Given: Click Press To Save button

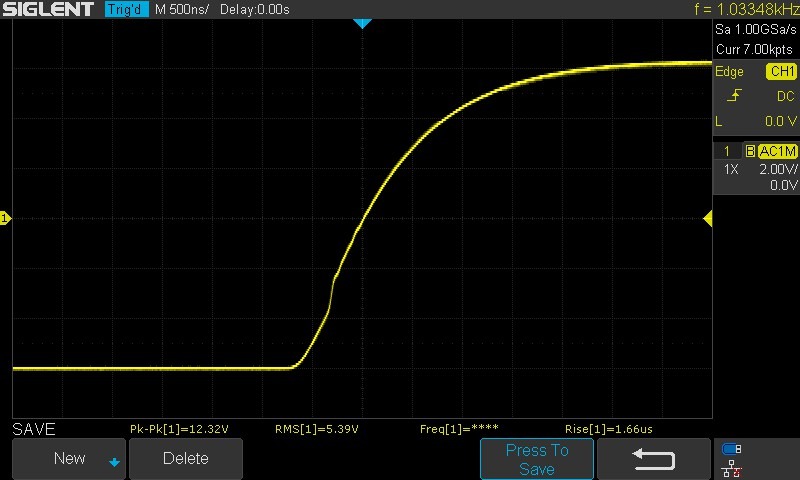Looking at the screenshot, I should [537, 459].
